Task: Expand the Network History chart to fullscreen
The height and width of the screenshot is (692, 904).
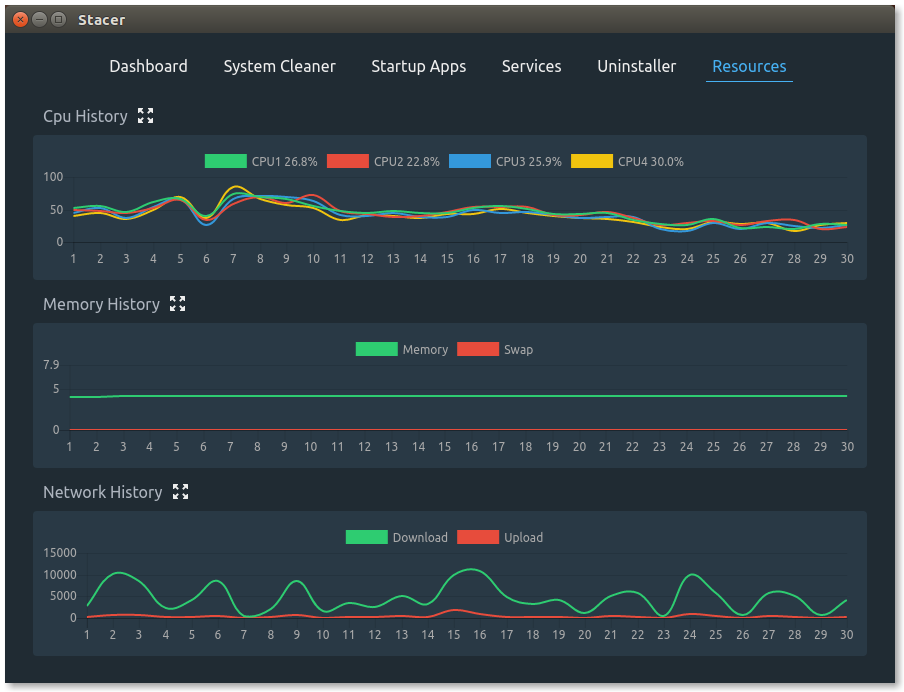Action: click(181, 492)
